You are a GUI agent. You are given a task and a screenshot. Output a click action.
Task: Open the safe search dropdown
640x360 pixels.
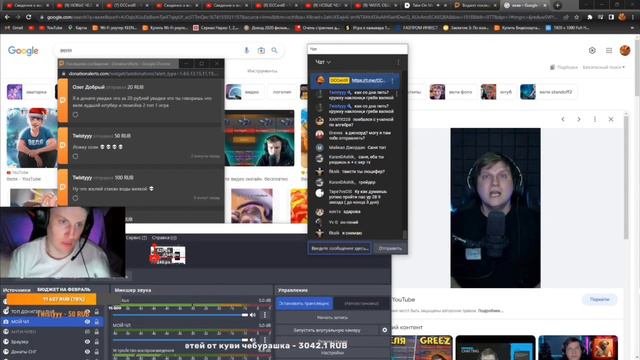[x=603, y=67]
